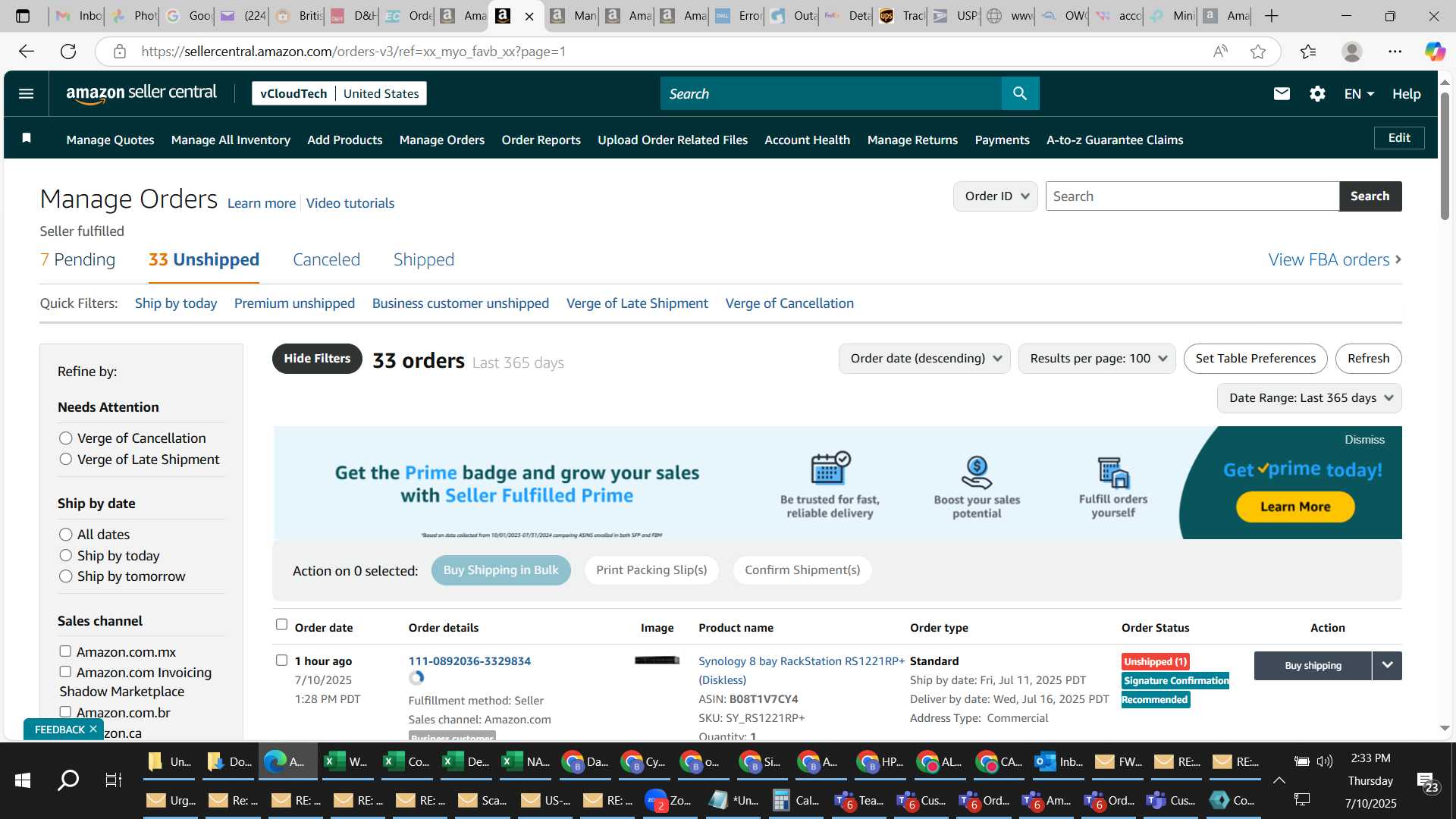Open Manage All Inventory menu item
This screenshot has width=1456, height=819.
(231, 140)
